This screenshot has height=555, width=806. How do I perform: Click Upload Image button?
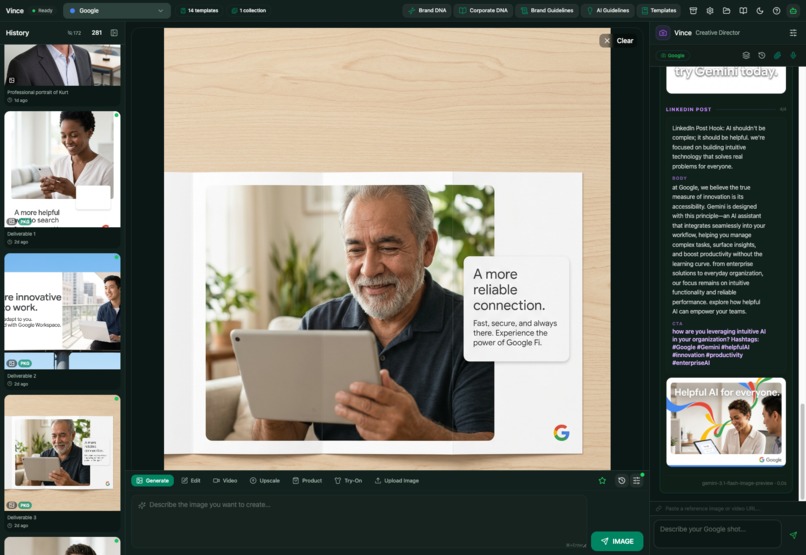[x=396, y=480]
